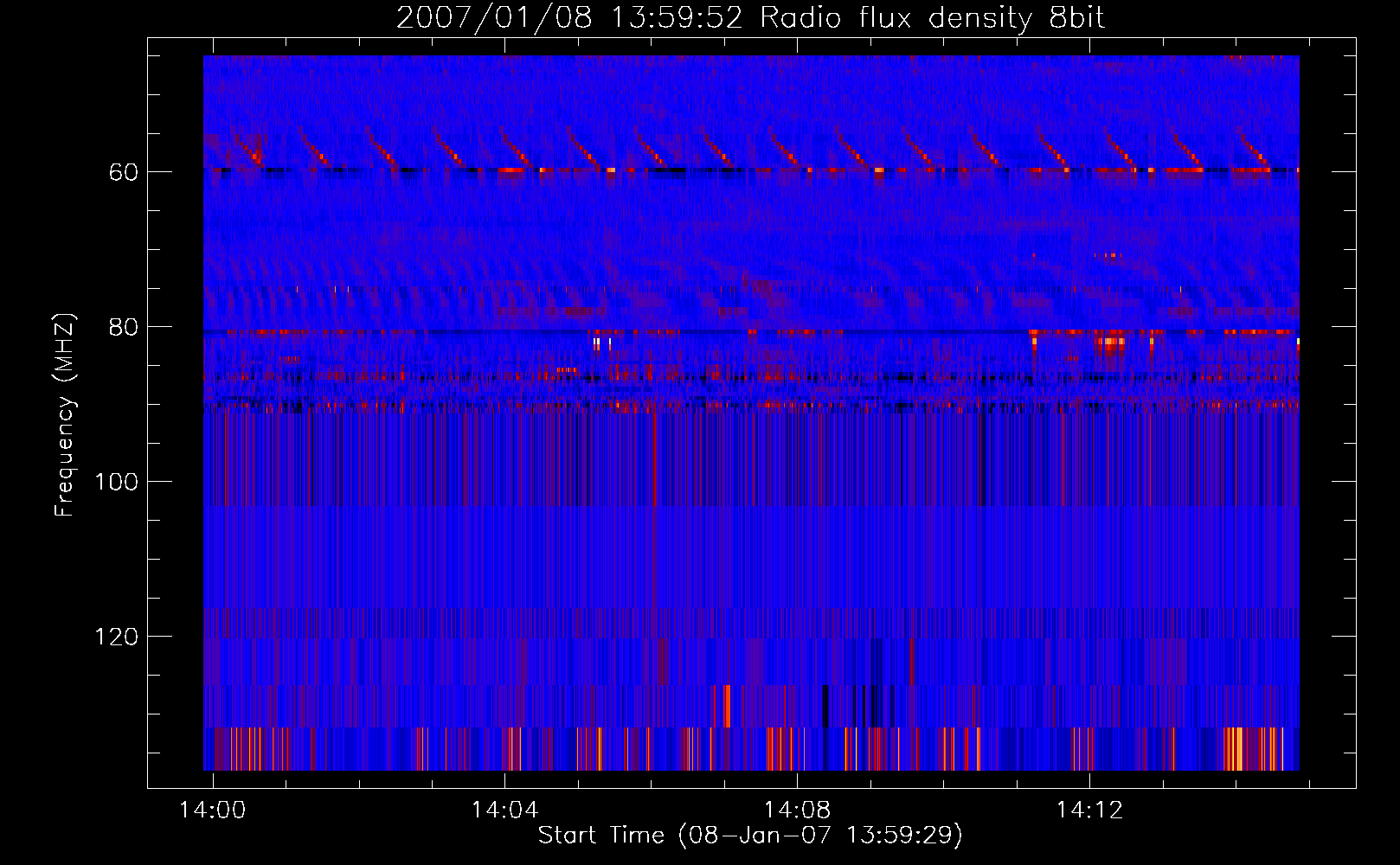This screenshot has width=1400, height=865.
Task: Click the 14:08 time tick label
Action: tap(797, 810)
